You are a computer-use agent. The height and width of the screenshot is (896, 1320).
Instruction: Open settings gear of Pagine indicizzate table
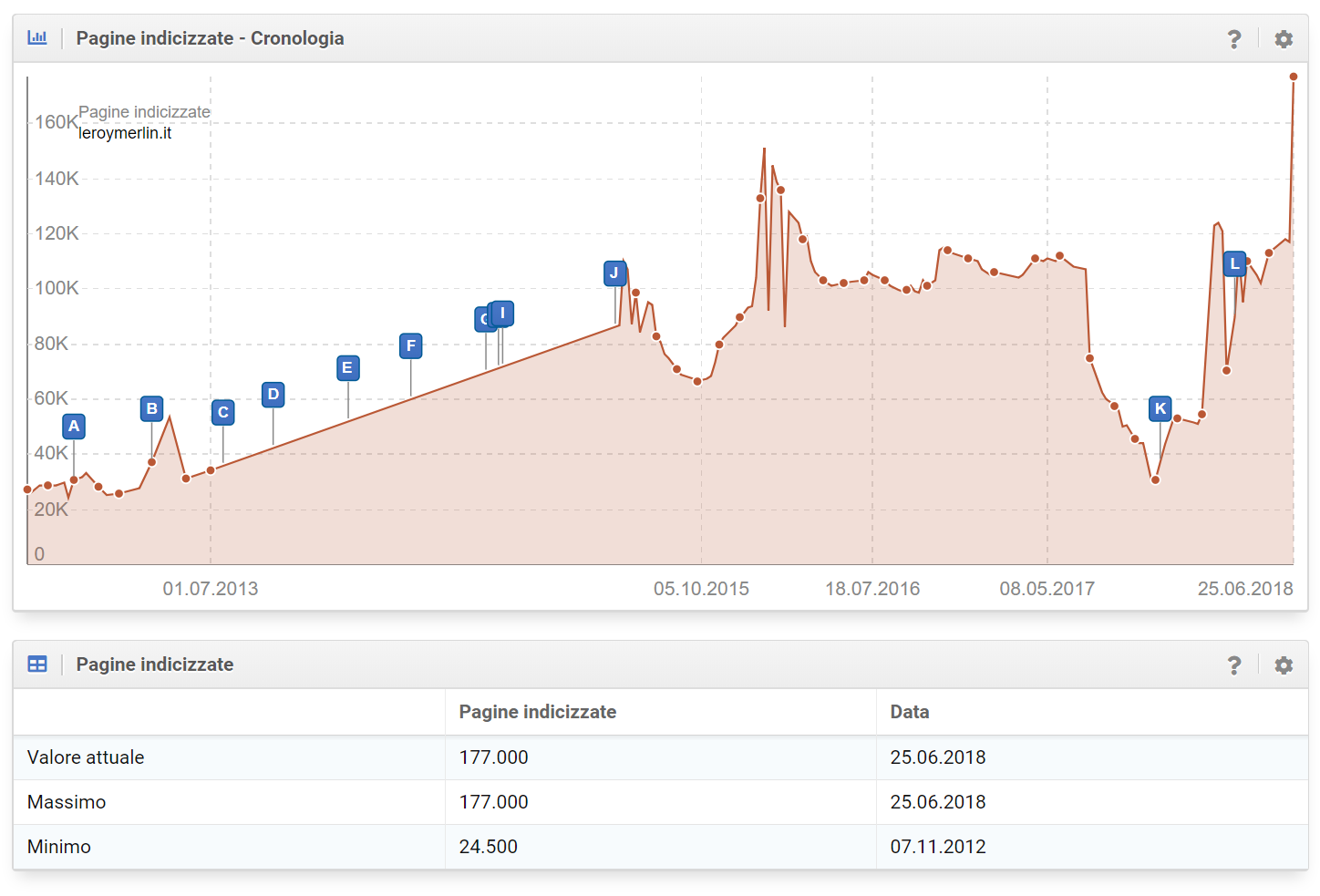click(1284, 665)
